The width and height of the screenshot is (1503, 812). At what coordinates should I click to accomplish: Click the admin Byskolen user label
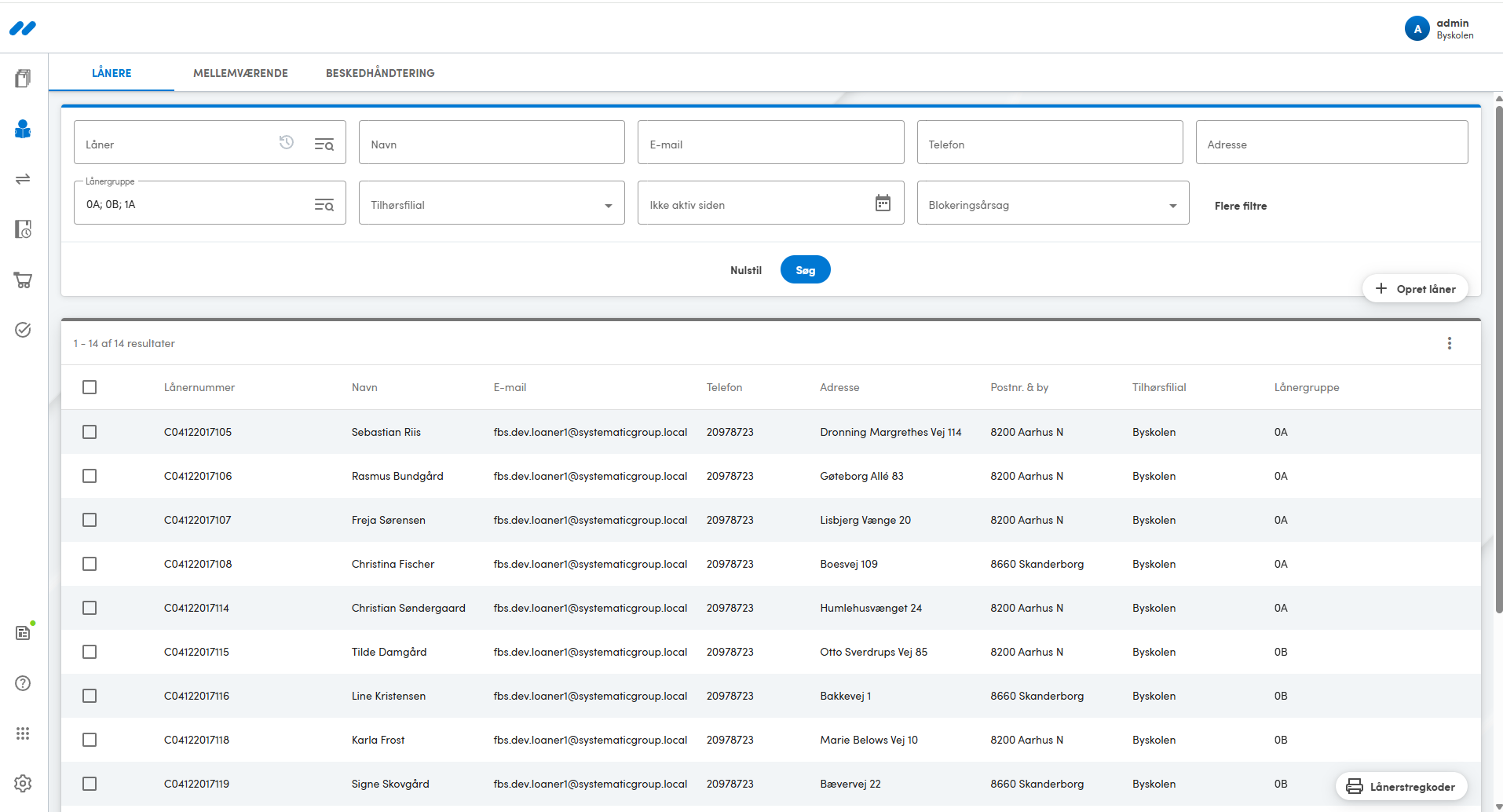coord(1454,29)
